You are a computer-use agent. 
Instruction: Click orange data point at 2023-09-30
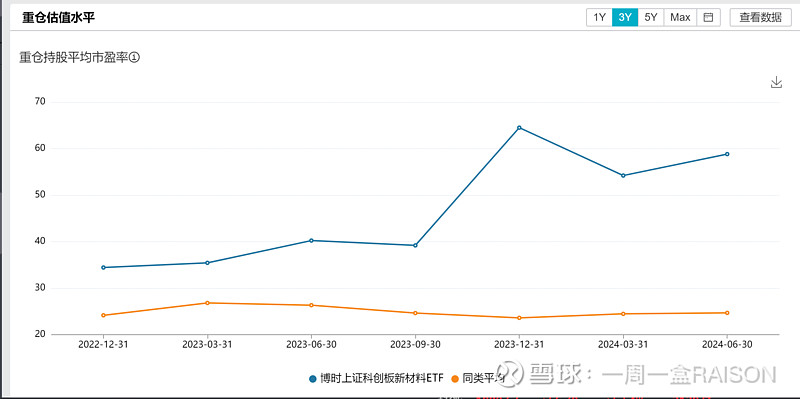click(415, 313)
